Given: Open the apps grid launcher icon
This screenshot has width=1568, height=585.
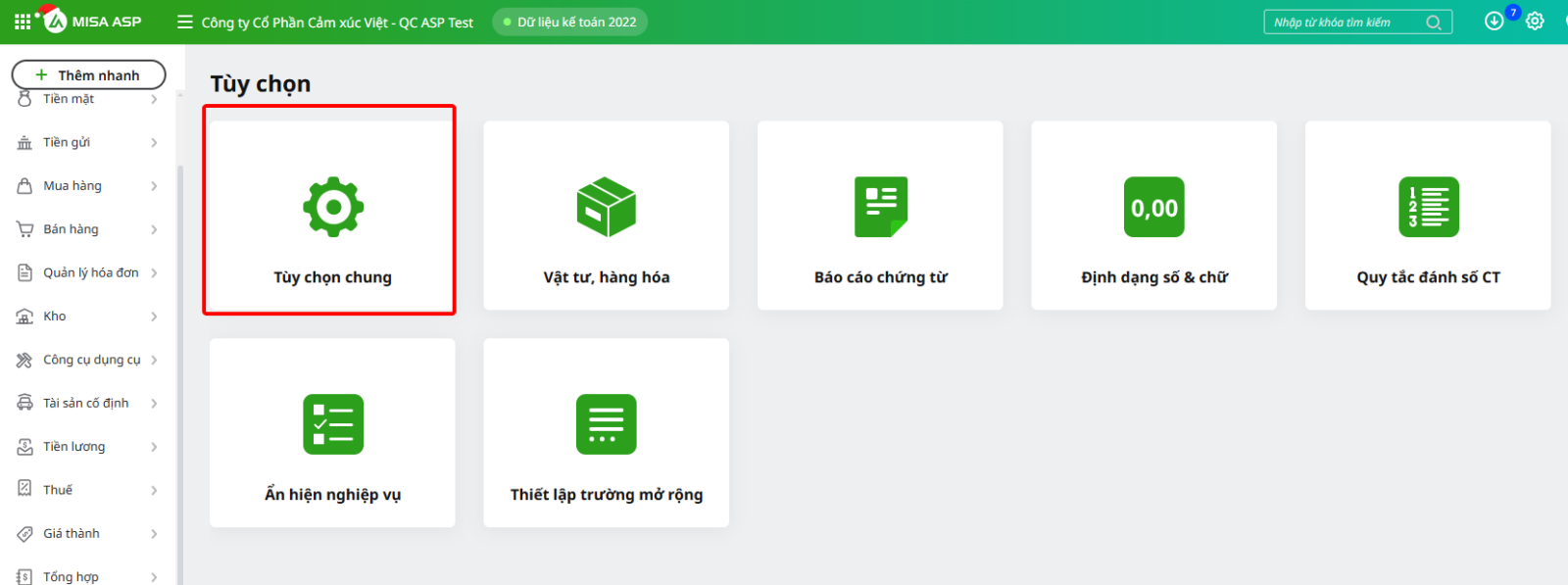Looking at the screenshot, I should [23, 22].
